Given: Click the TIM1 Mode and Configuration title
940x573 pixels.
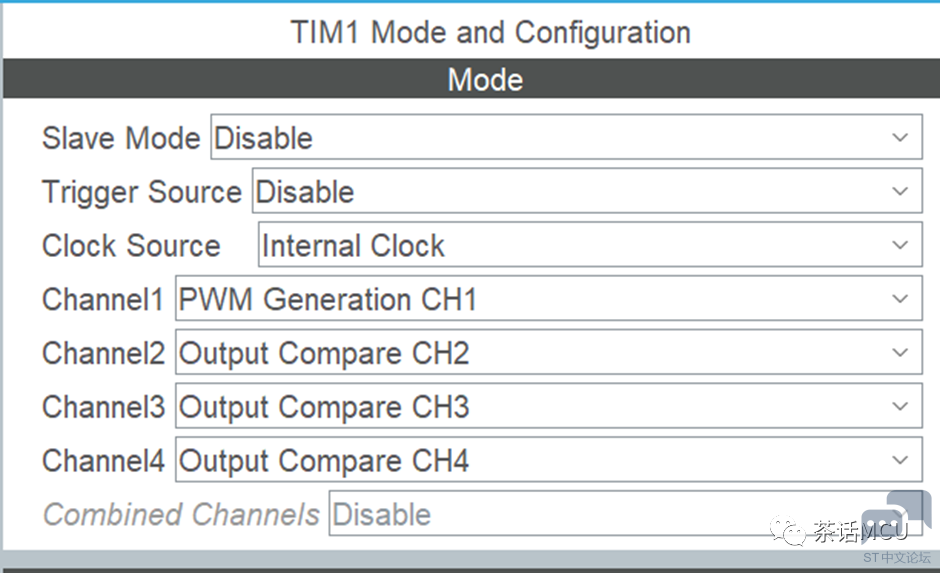Looking at the screenshot, I should click(x=490, y=32).
